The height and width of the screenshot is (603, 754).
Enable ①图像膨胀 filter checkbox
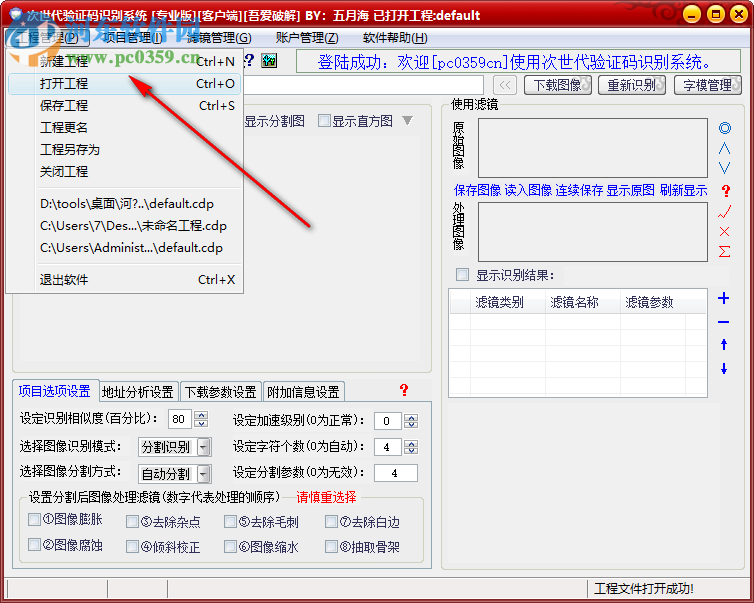[x=34, y=519]
